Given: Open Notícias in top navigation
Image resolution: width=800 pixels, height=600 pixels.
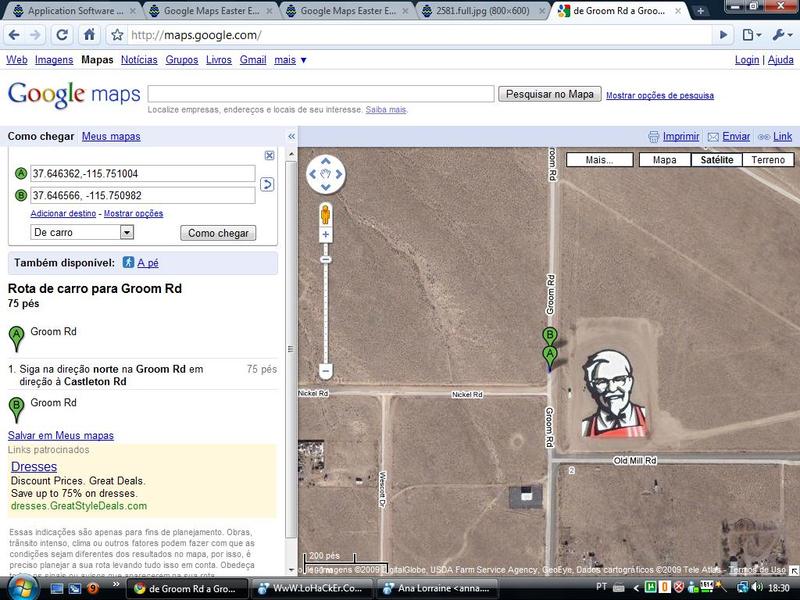Looking at the screenshot, I should (139, 60).
